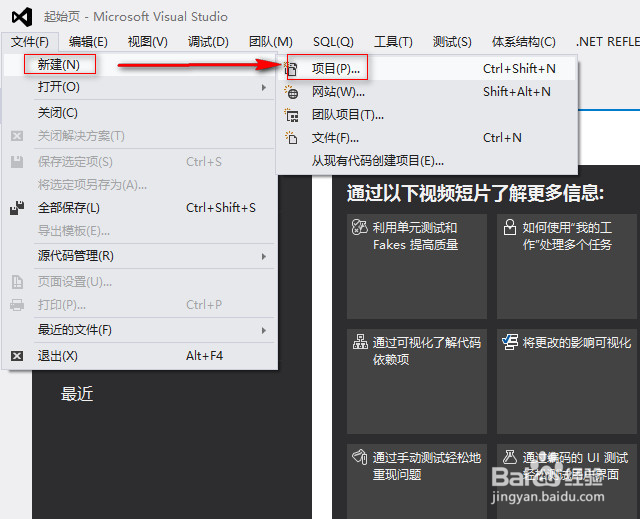Open the 将更改的影响可视化 video
Viewport: 640px width, 519px height.
[567, 381]
